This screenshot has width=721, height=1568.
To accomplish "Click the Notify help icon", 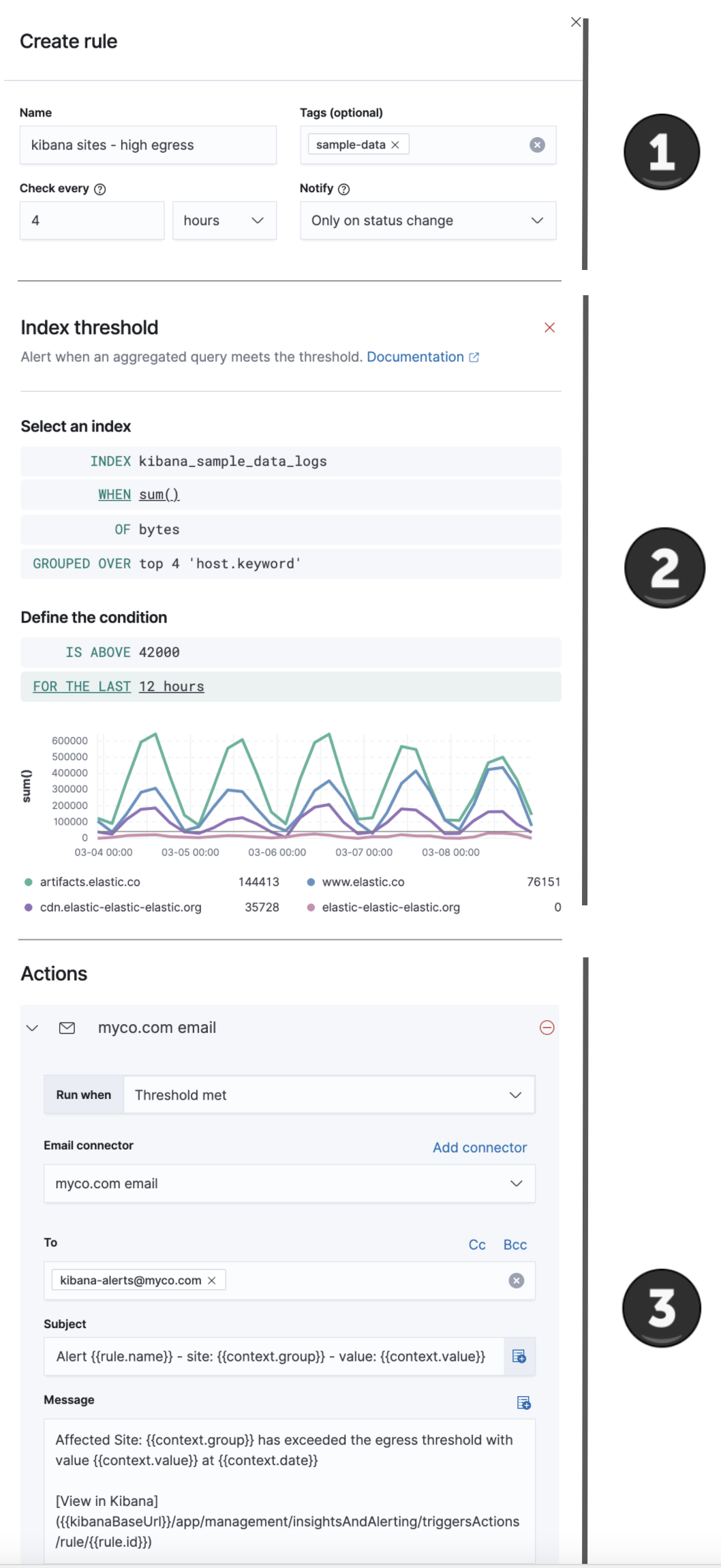I will tap(344, 190).
